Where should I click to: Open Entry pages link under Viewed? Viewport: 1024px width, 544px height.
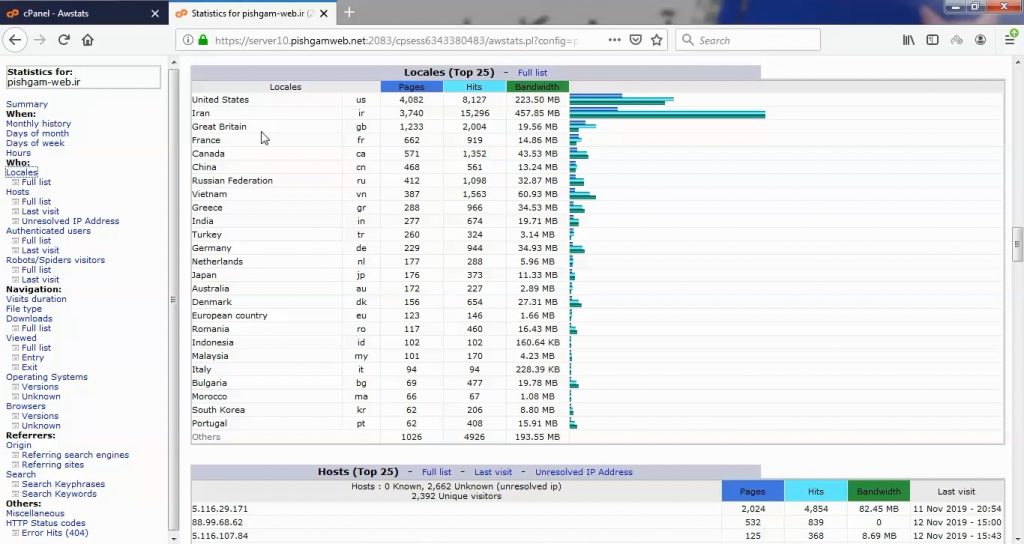tap(33, 357)
